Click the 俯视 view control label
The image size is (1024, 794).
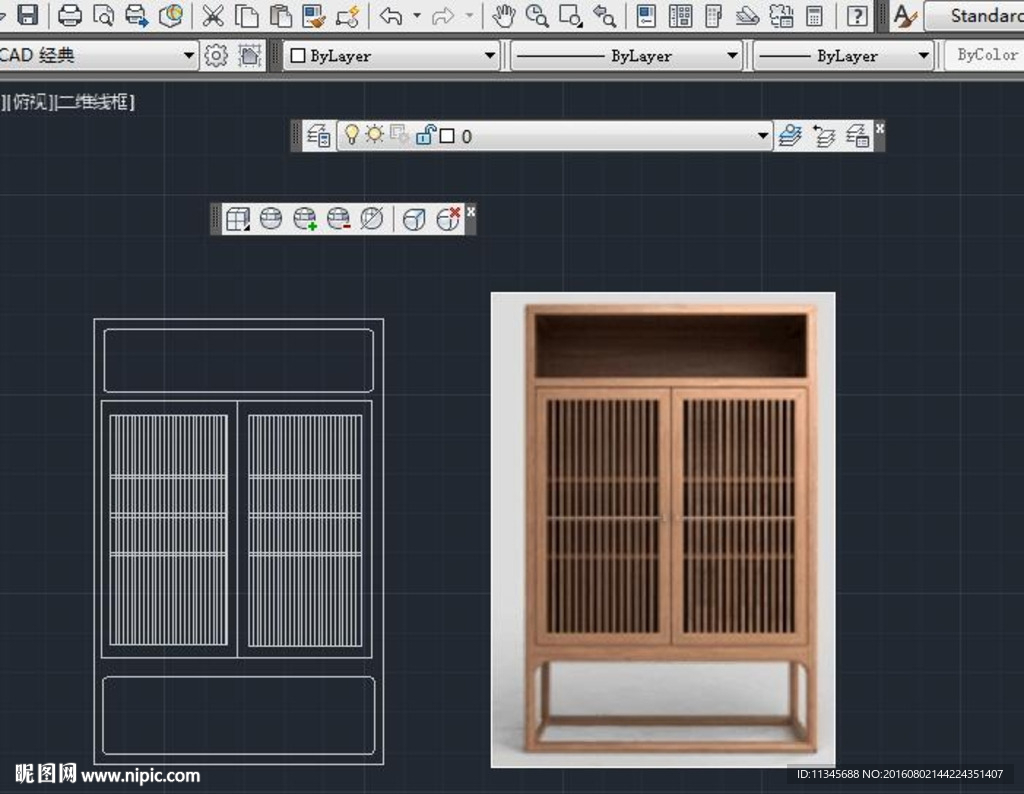tap(31, 102)
